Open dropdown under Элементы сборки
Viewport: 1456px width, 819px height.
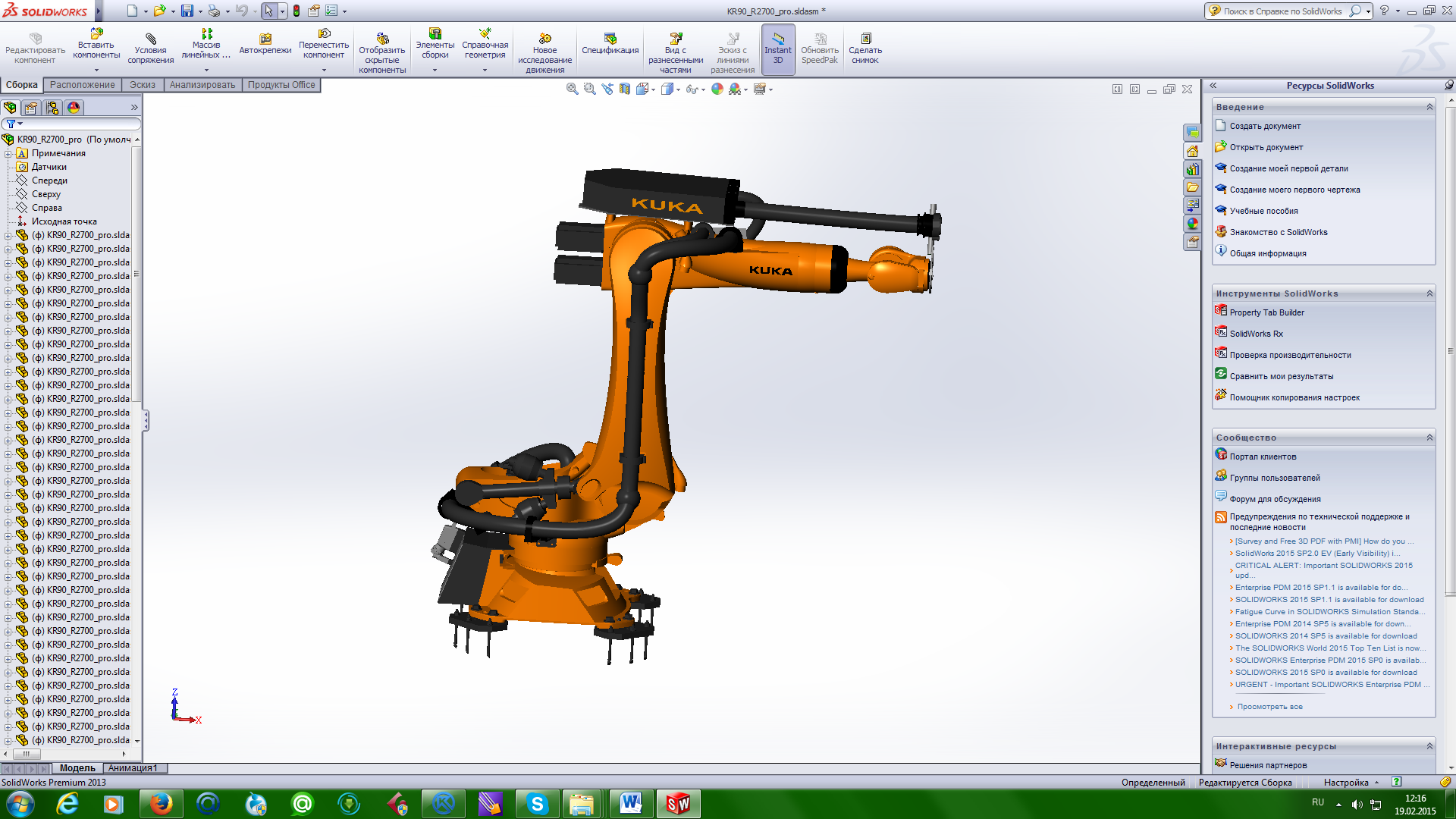tap(435, 70)
